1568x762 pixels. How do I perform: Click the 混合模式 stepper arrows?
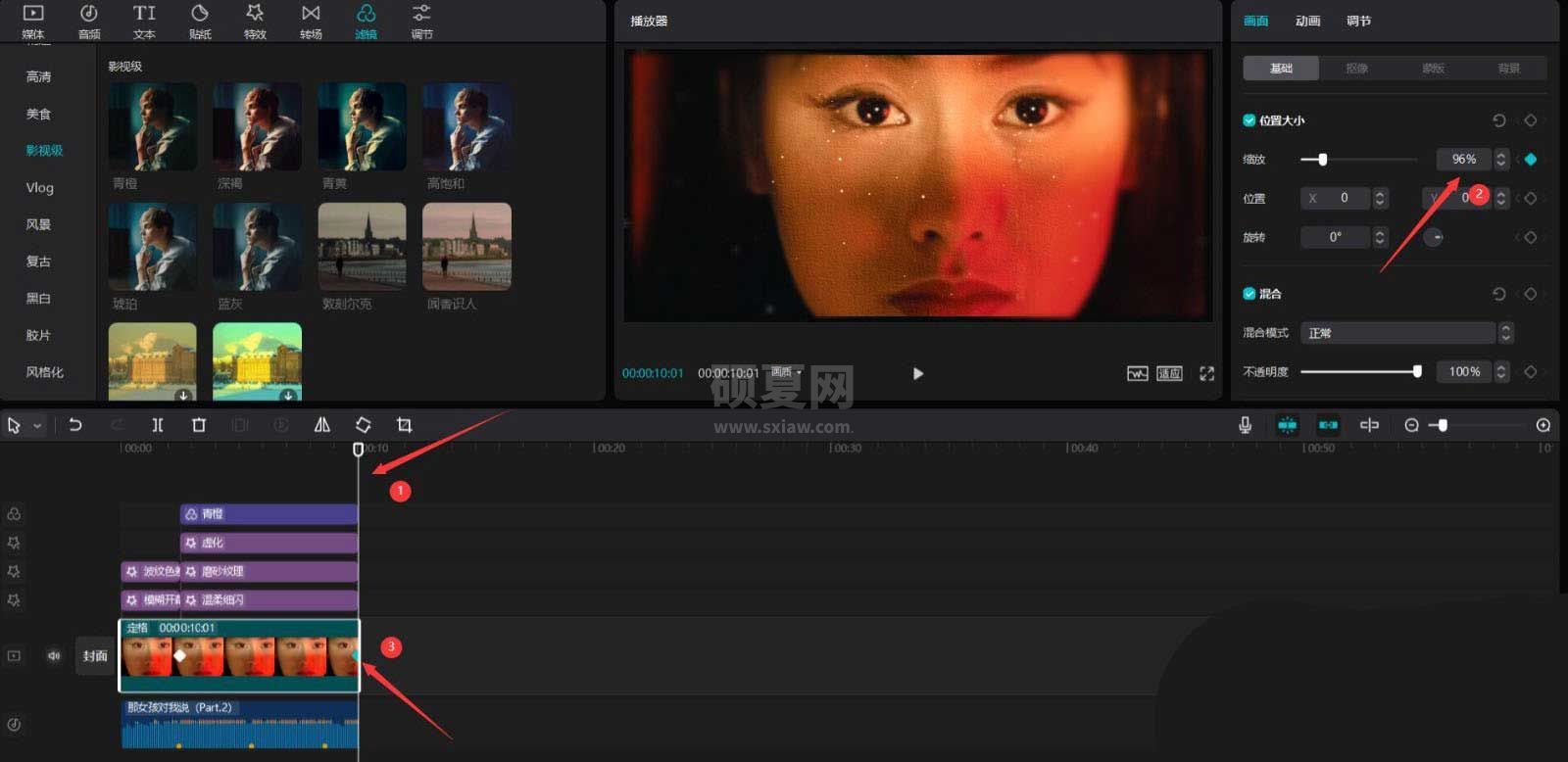pos(1506,333)
